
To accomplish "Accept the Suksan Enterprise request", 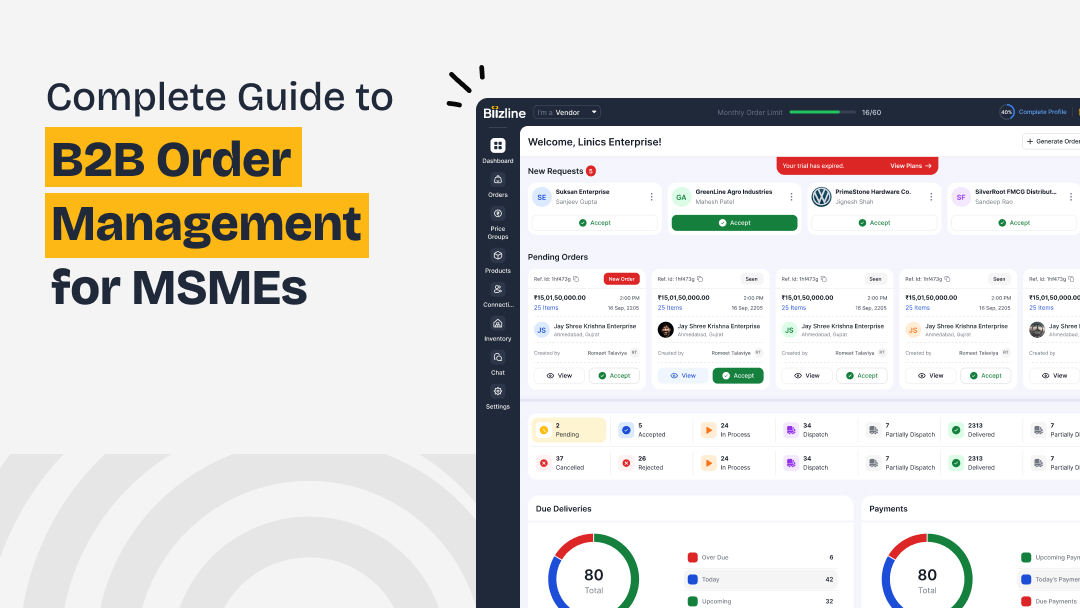I will coord(595,222).
